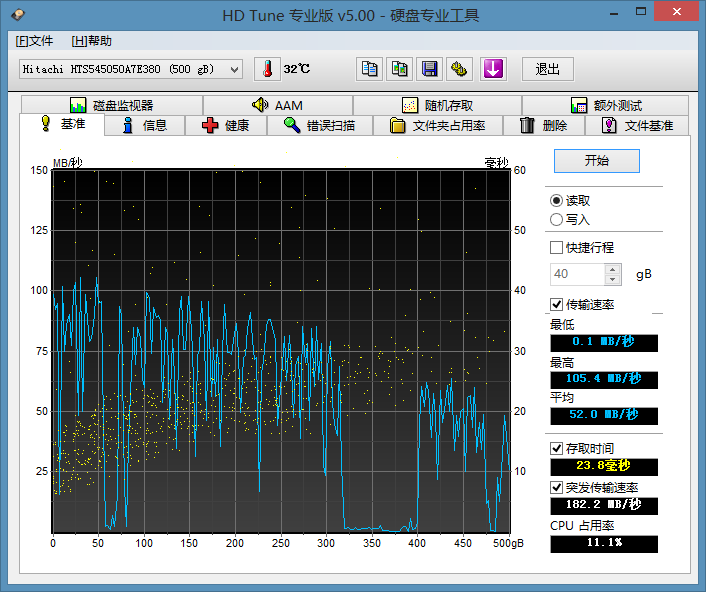This screenshot has width=706, height=592.
Task: Click the copy text to clipboard icon
Action: coord(370,69)
